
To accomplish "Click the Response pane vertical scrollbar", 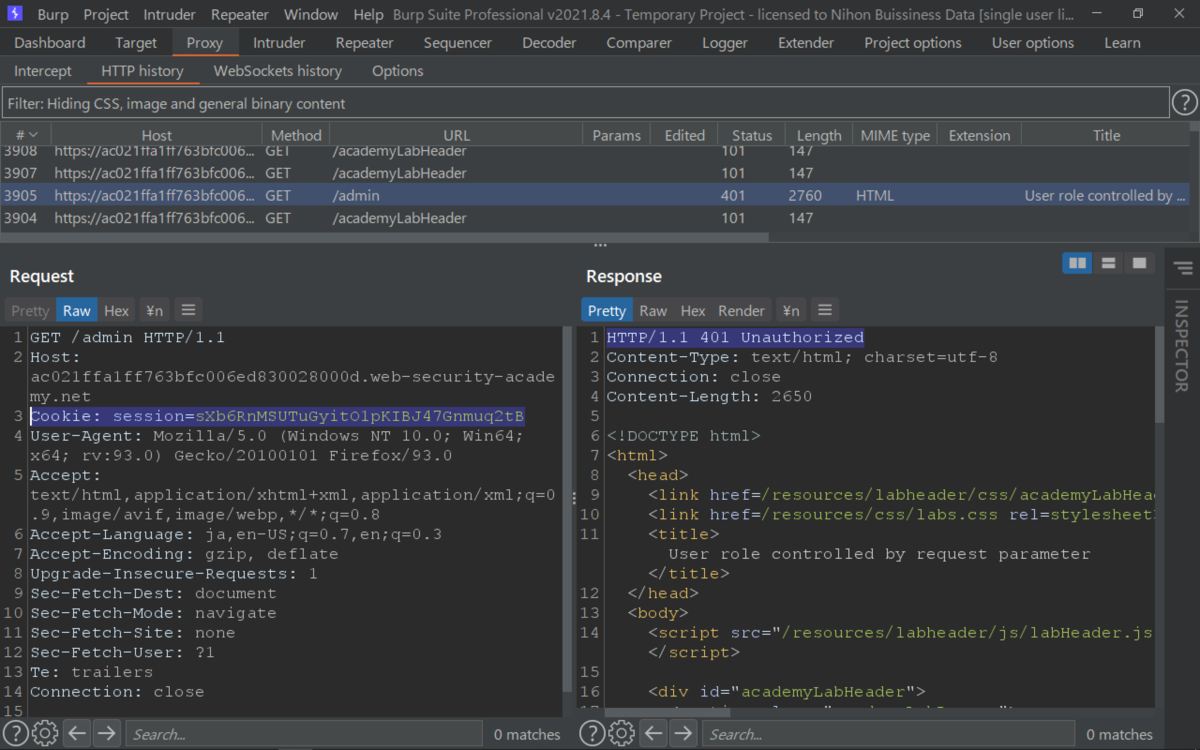I will click(1160, 375).
